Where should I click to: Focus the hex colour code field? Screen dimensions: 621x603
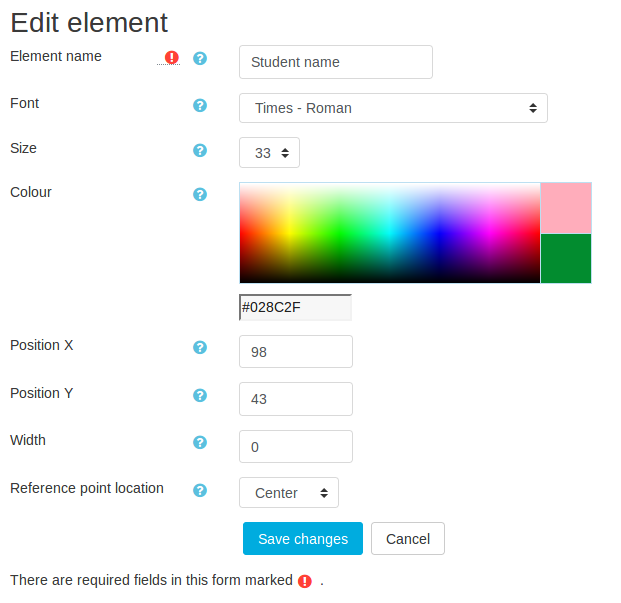point(296,308)
